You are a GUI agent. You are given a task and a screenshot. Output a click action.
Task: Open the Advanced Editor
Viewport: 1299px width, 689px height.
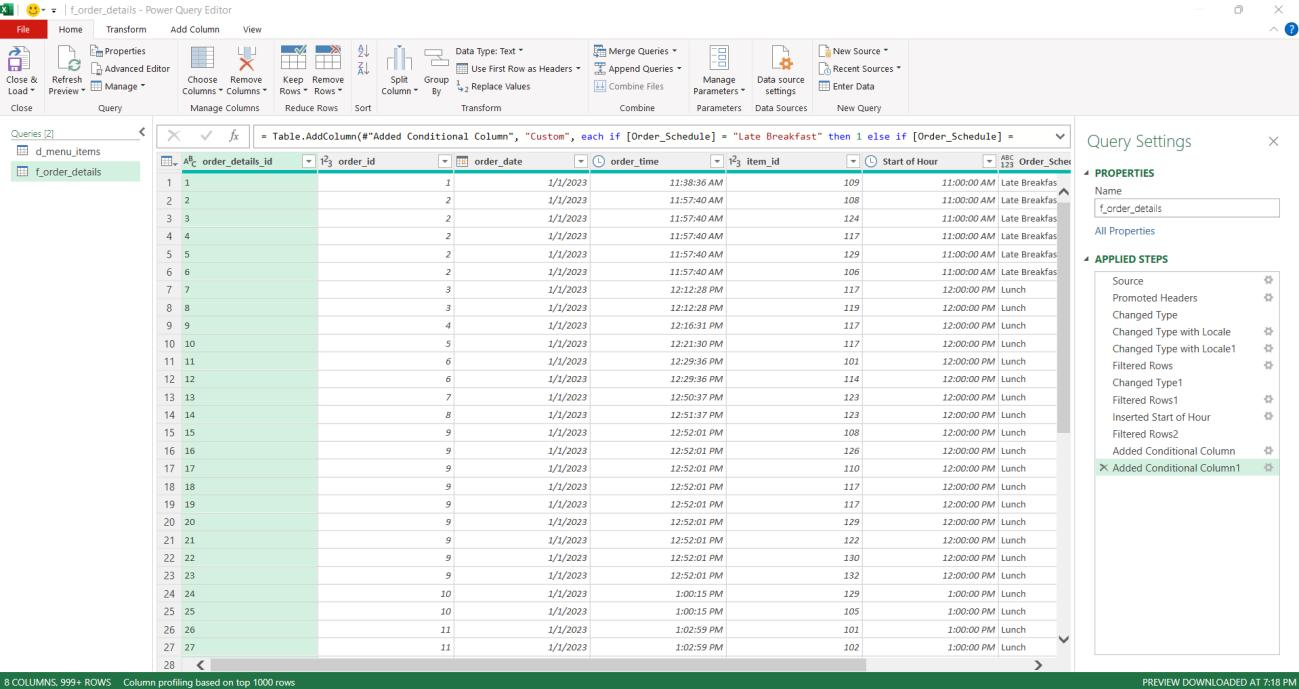point(130,68)
